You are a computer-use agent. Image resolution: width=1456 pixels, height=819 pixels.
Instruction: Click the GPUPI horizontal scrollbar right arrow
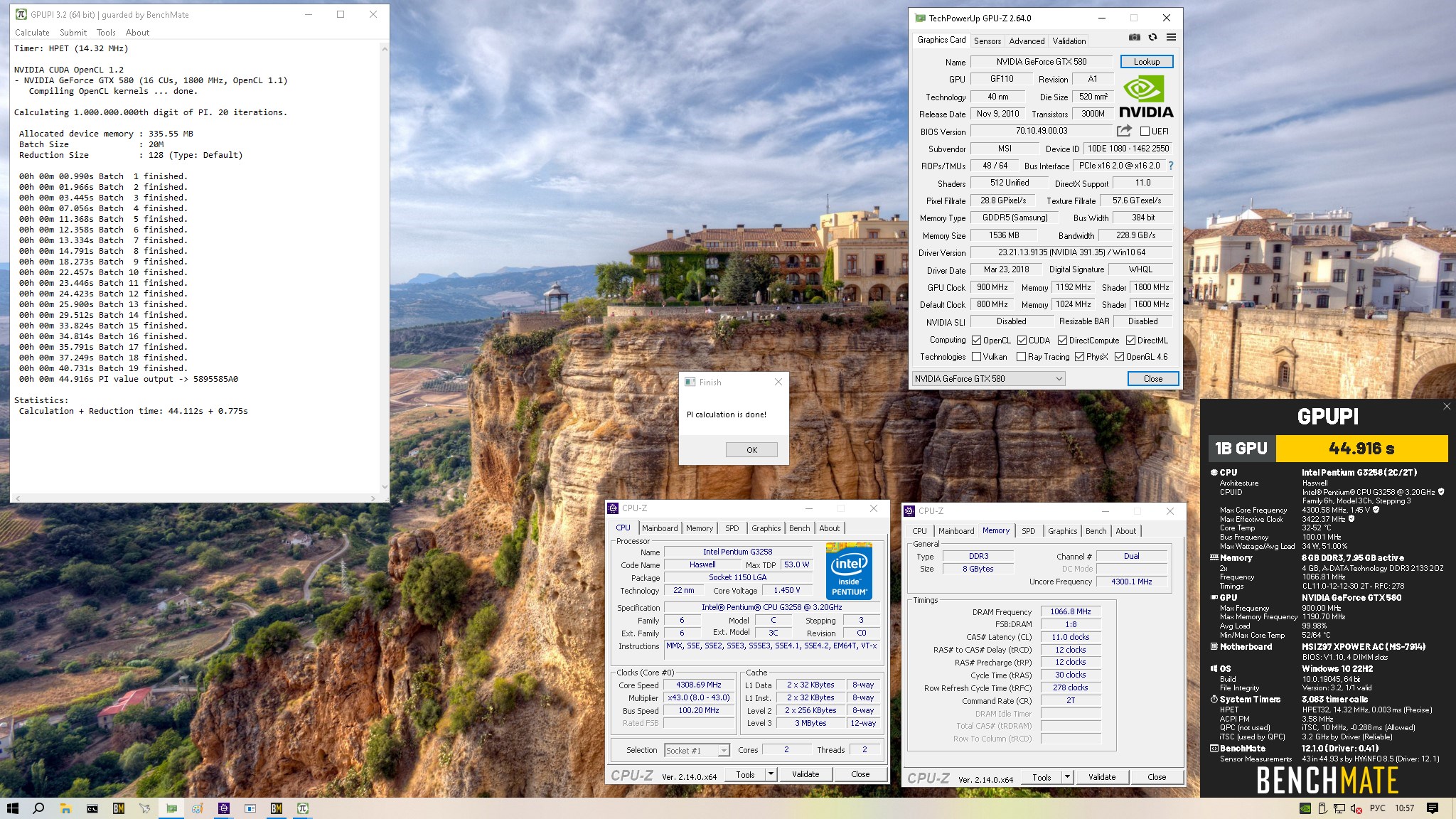373,498
